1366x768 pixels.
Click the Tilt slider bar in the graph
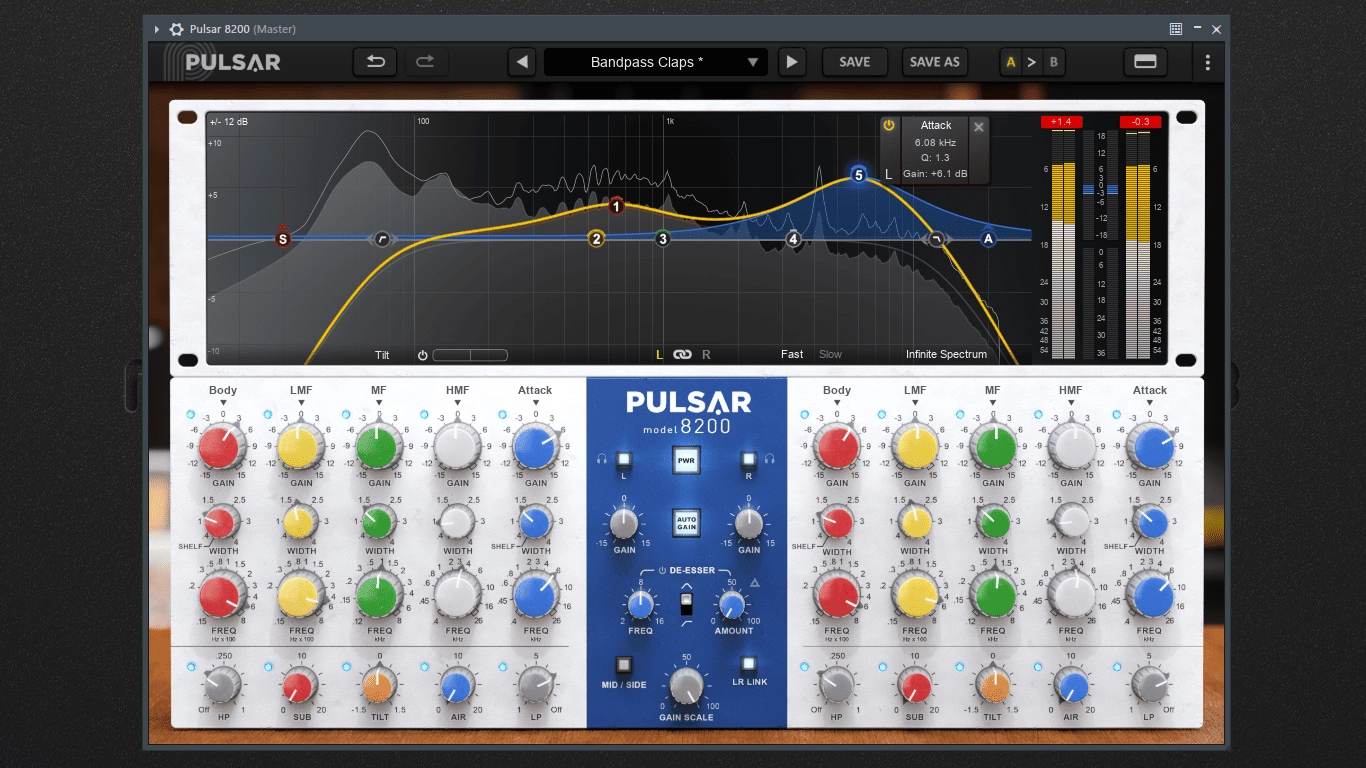pos(470,355)
